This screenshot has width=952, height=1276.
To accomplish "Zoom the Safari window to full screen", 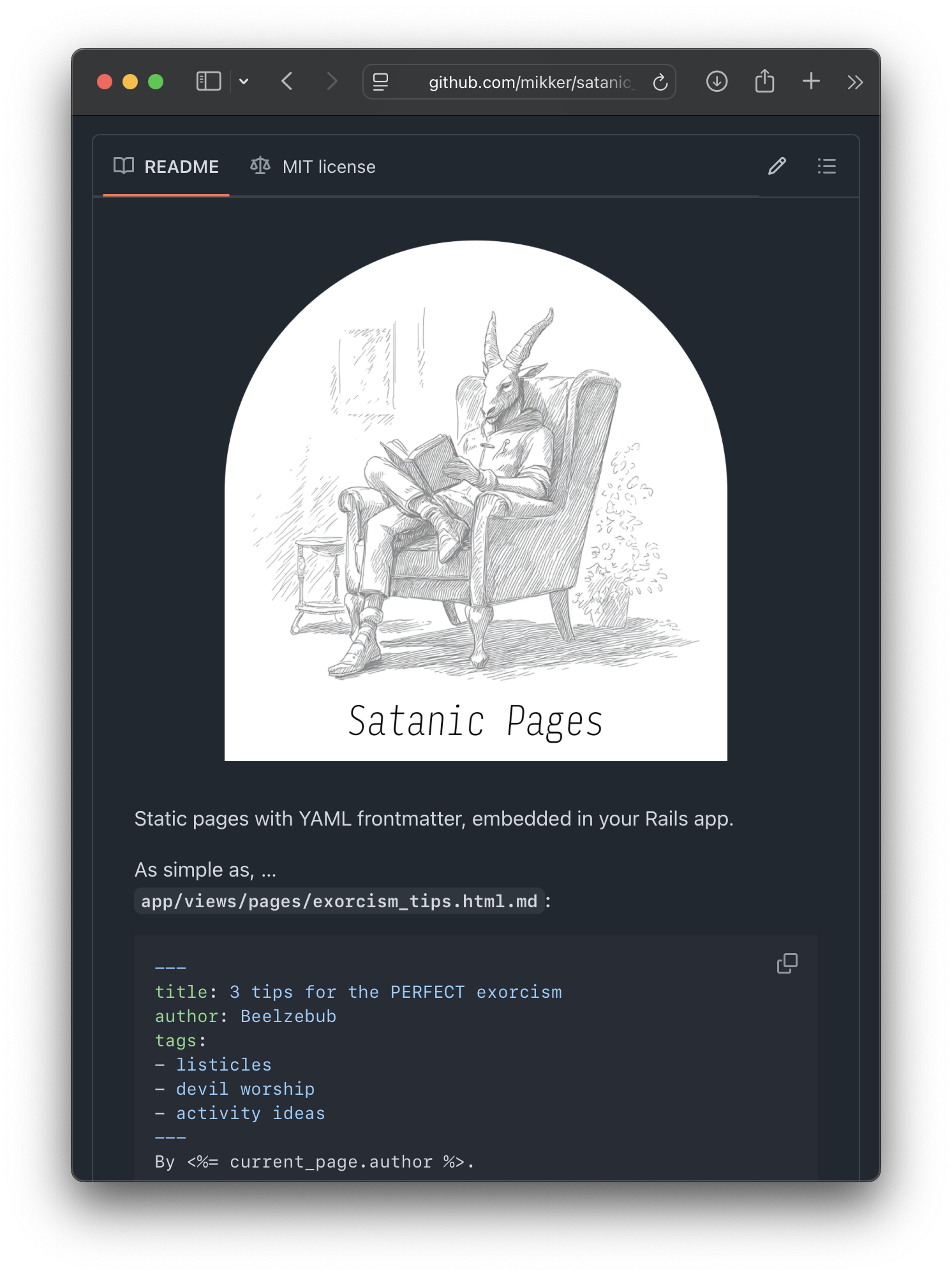I will coord(156,82).
